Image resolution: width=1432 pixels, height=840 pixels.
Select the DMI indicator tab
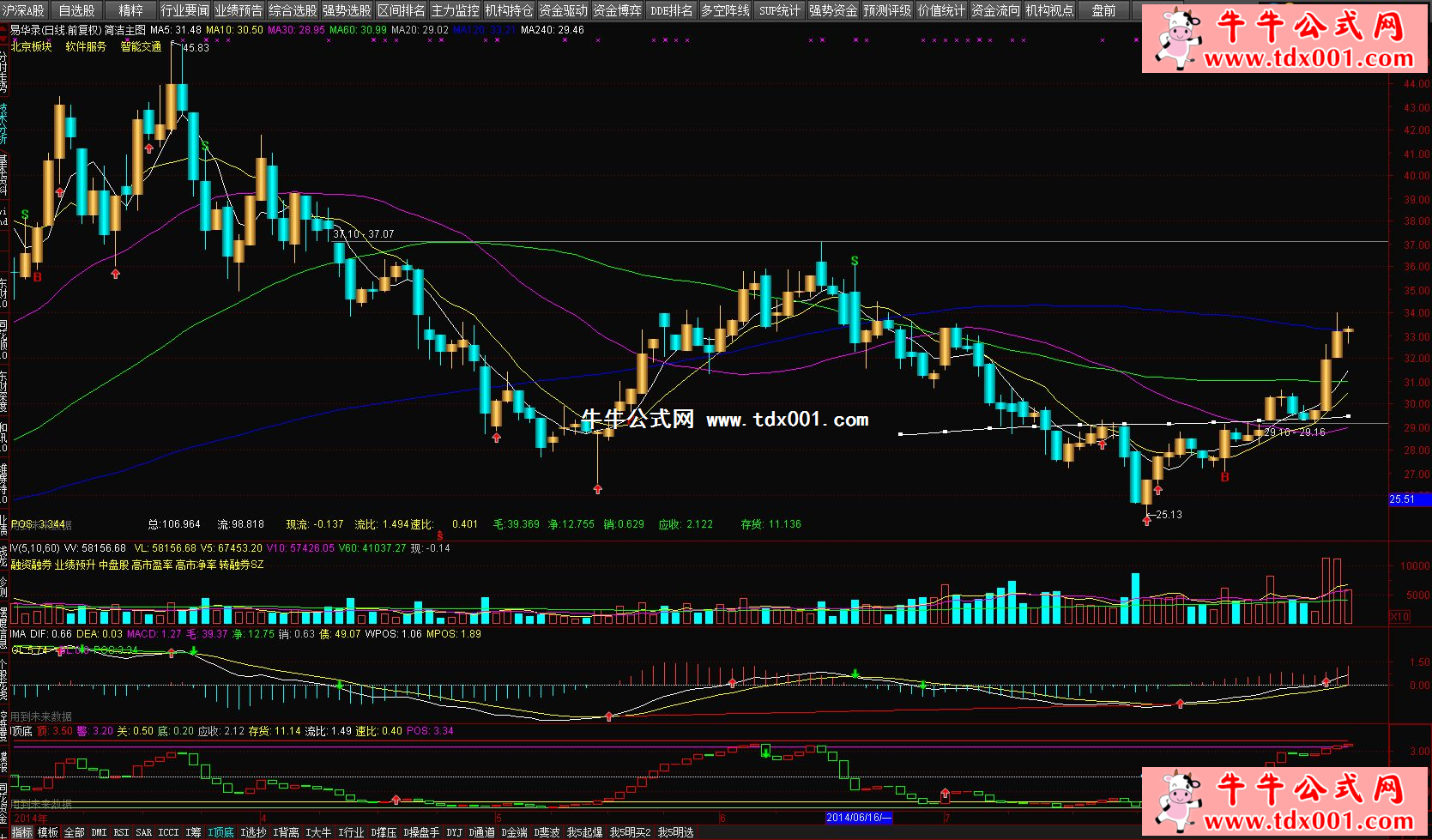point(99,832)
